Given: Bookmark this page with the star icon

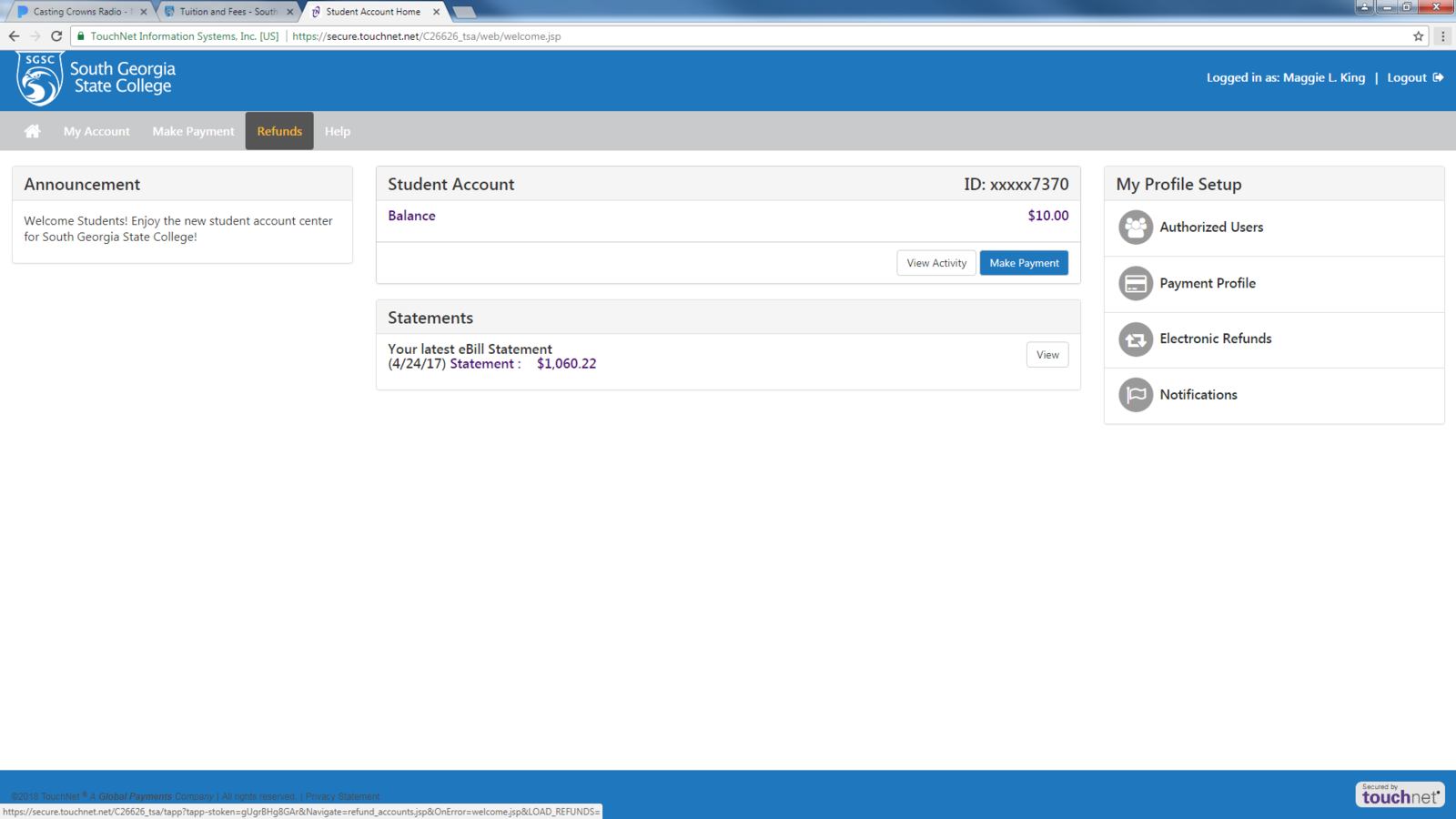Looking at the screenshot, I should pyautogui.click(x=1418, y=36).
